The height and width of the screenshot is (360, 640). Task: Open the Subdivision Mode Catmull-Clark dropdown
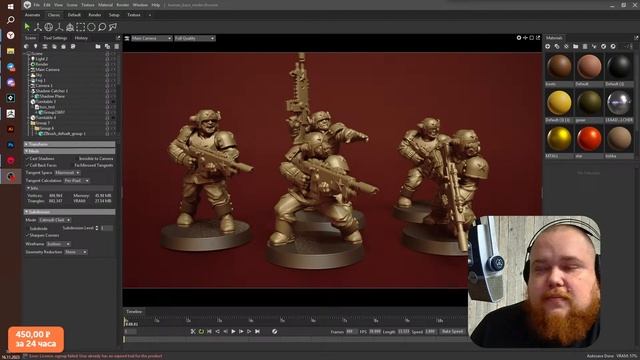pyautogui.click(x=55, y=220)
